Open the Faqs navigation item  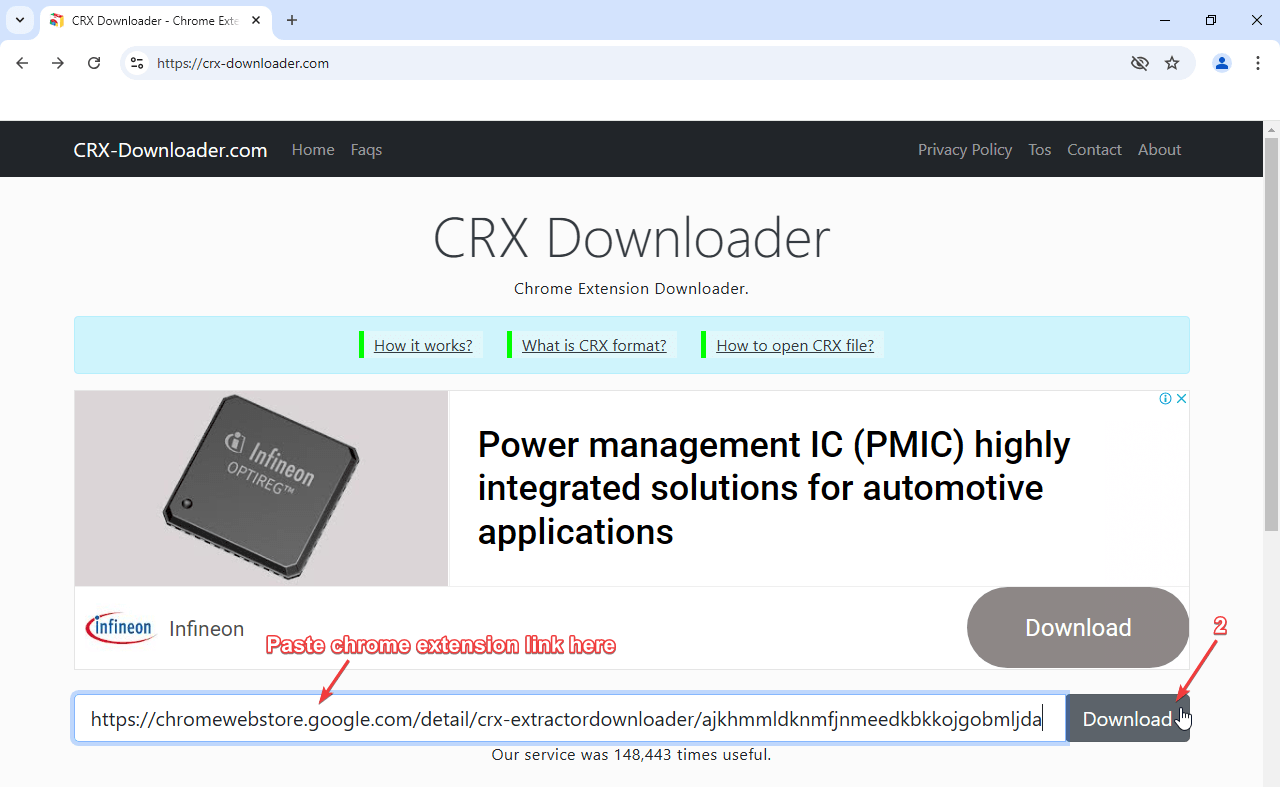tap(366, 150)
